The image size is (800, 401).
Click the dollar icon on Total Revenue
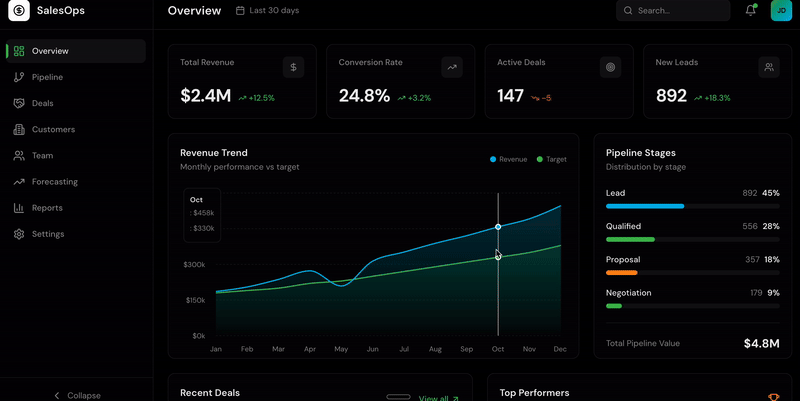point(293,67)
